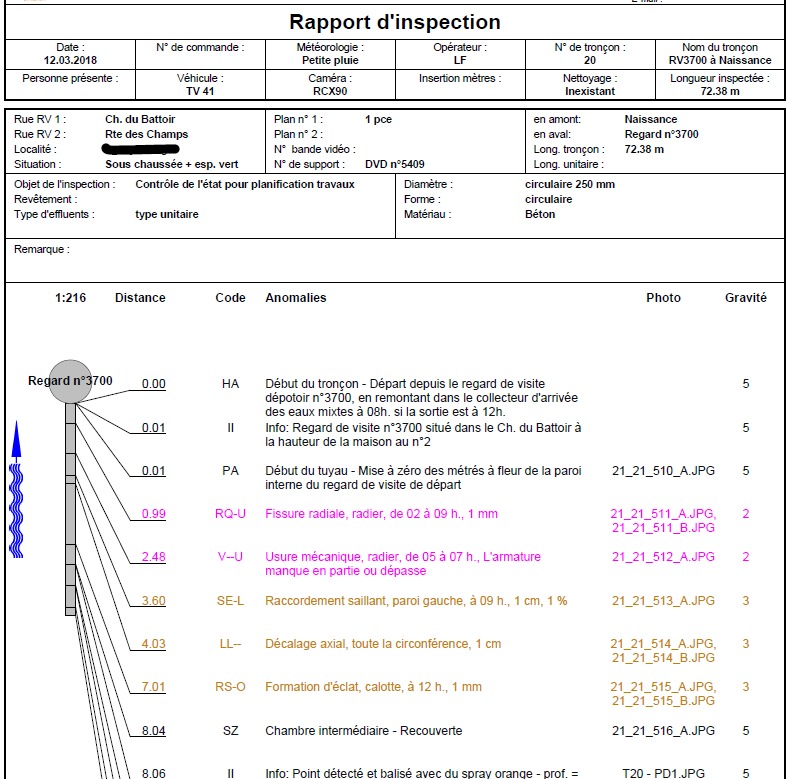Screen dimensions: 787x779
Task: Click code RQ-U
Action: [x=230, y=514]
